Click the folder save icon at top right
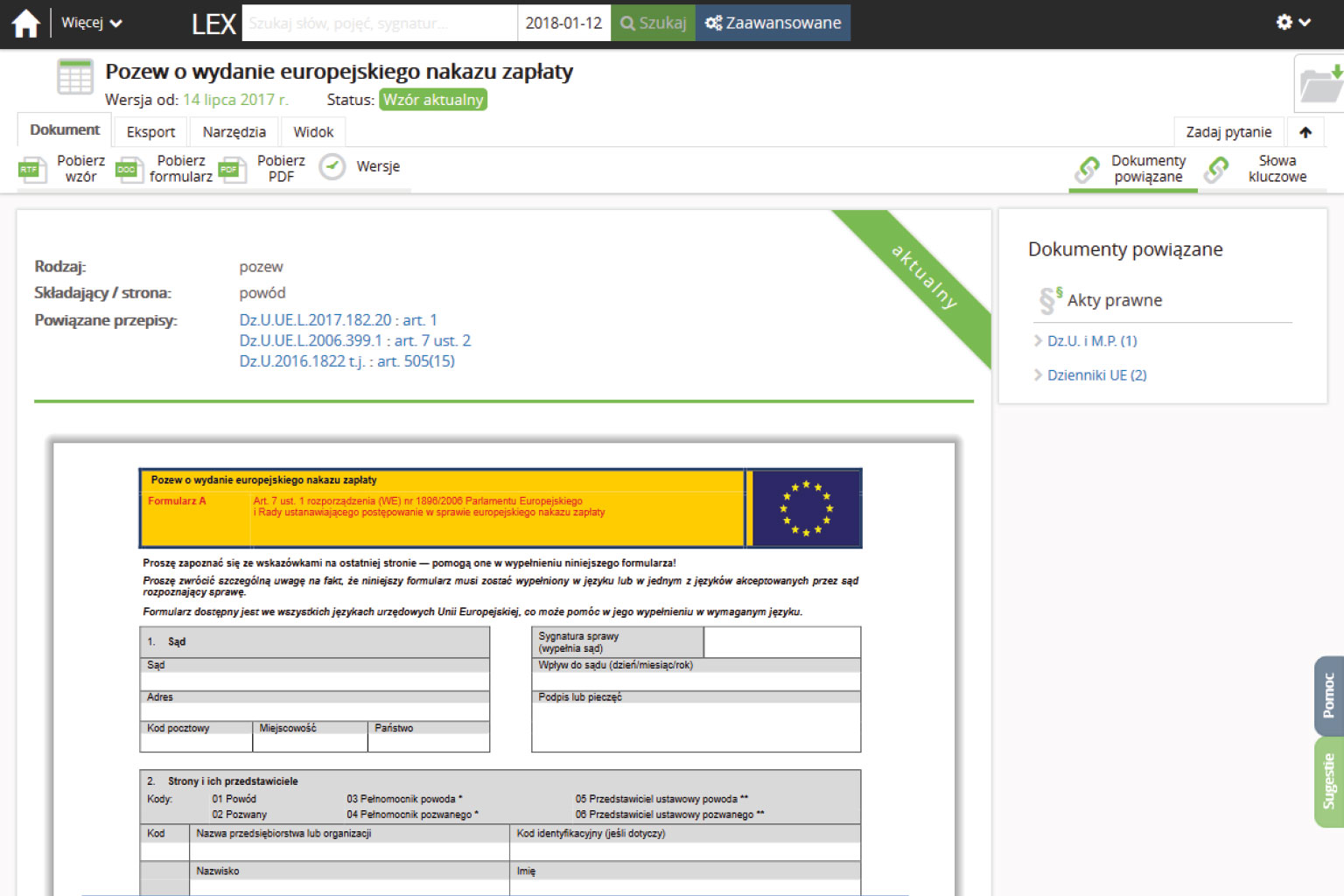 click(1319, 84)
